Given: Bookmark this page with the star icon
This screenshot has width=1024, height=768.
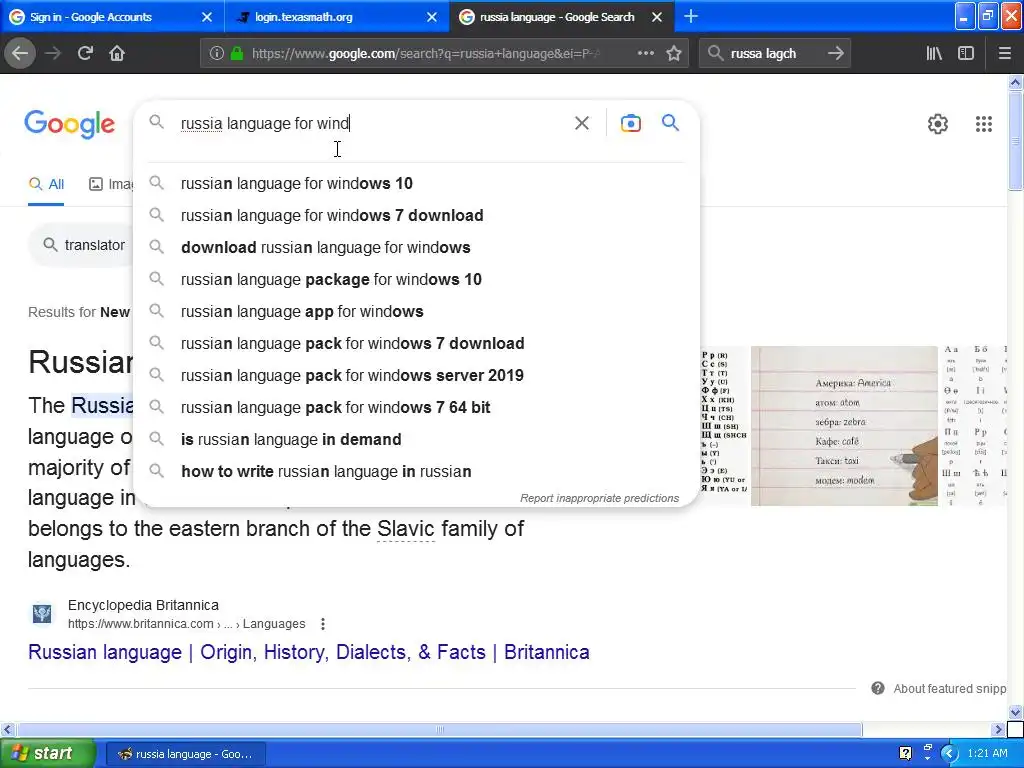Looking at the screenshot, I should click(674, 53).
